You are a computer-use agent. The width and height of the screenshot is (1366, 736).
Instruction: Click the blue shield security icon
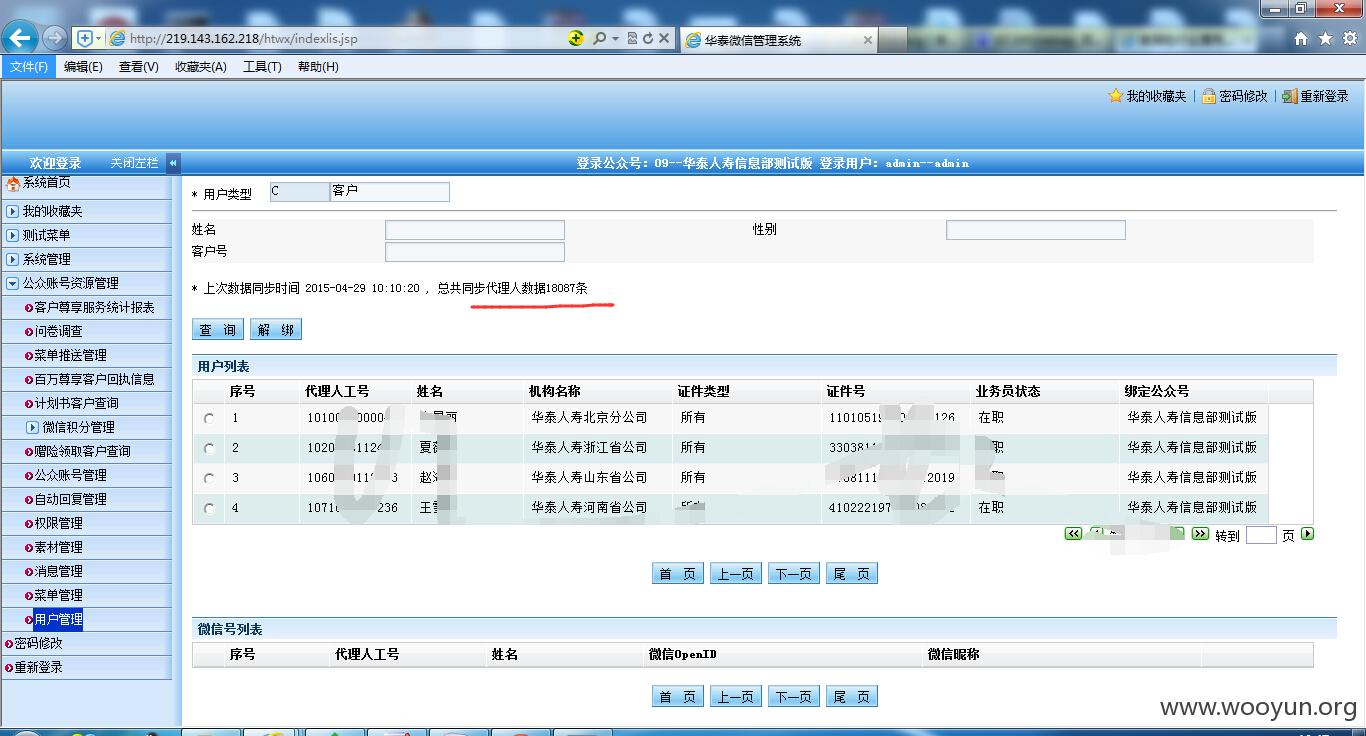click(x=85, y=38)
